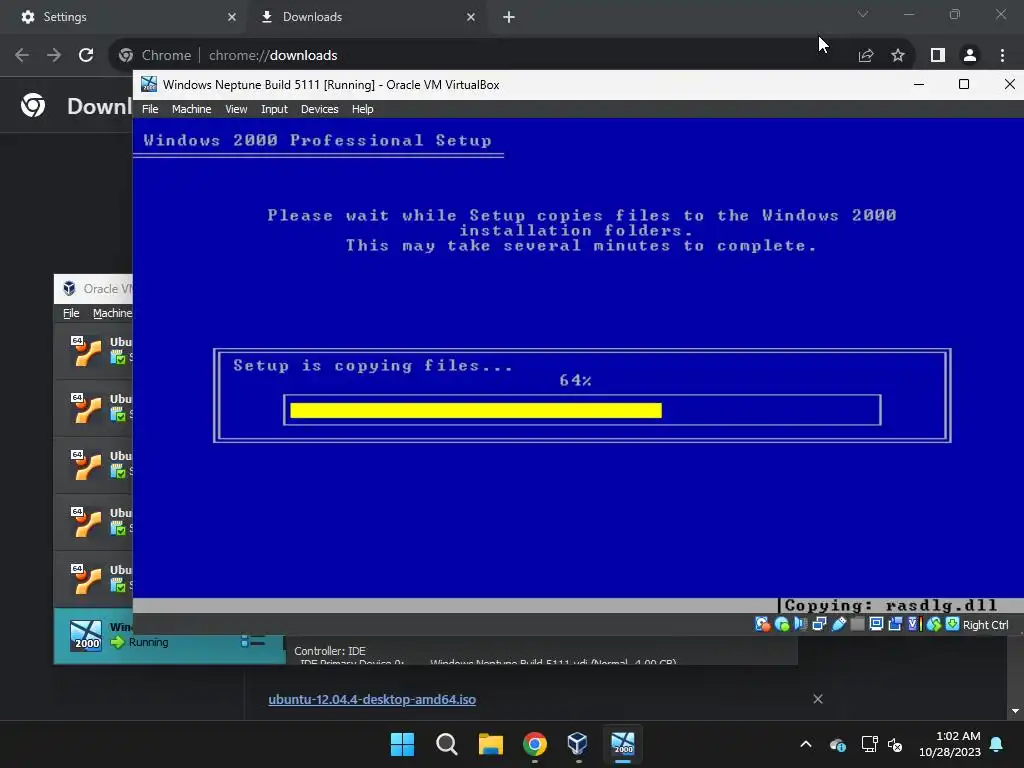Open the Machine menu in VirtualBox Manager

coord(112,313)
